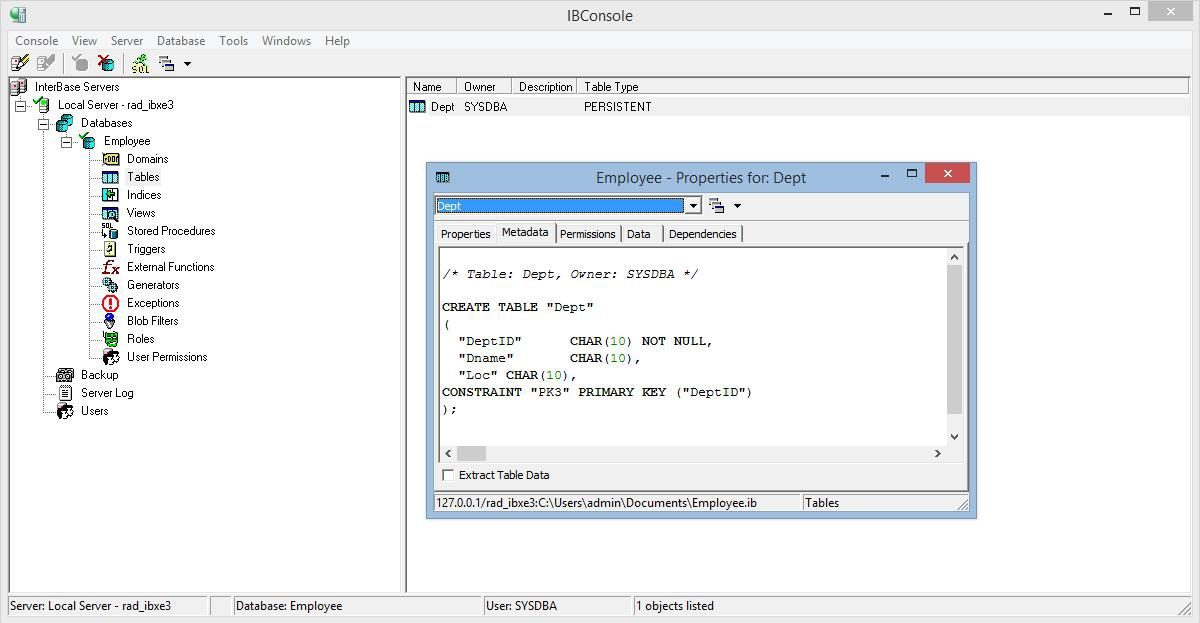Select the Generators node icon
Viewport: 1200px width, 623px height.
point(110,285)
